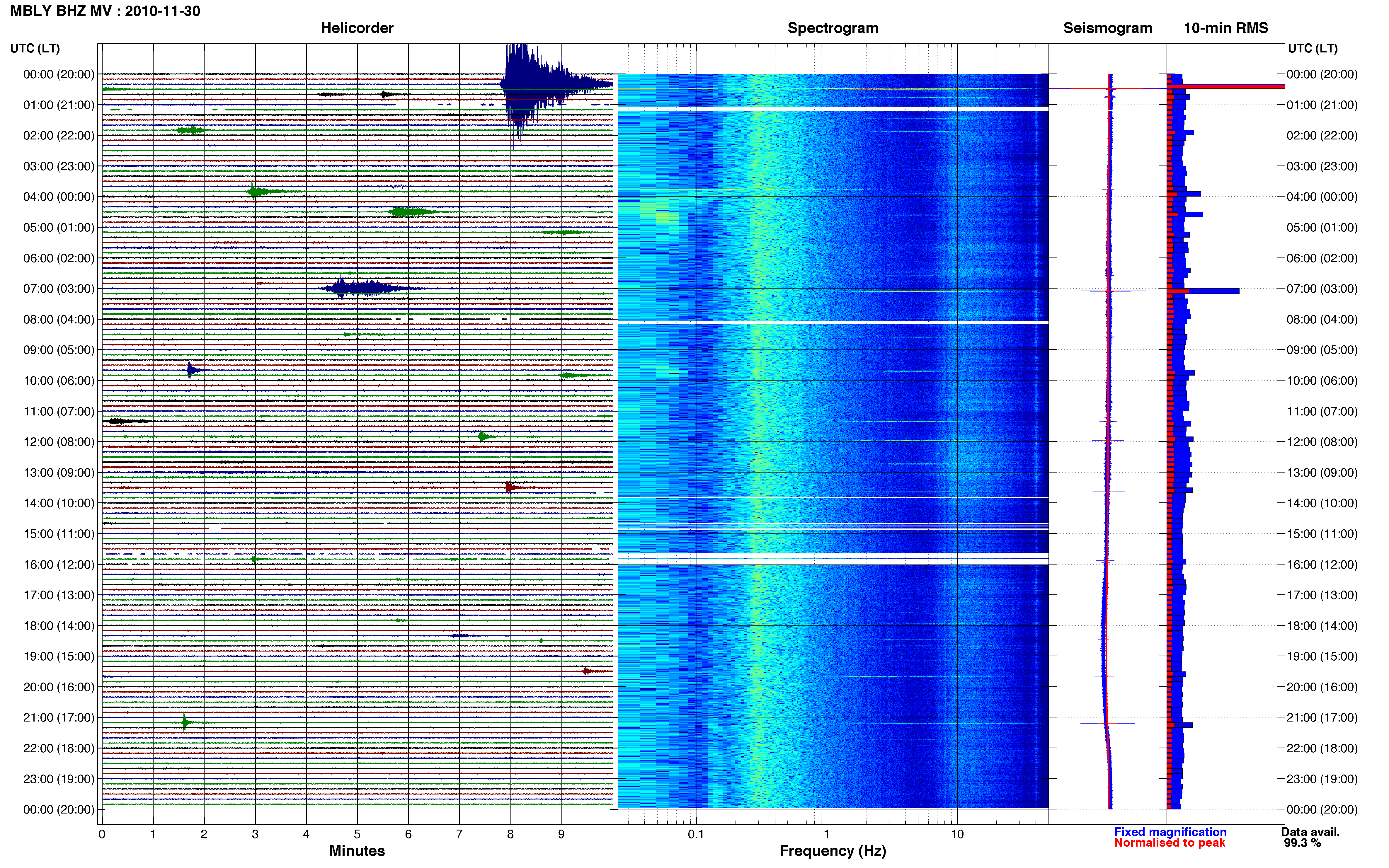
Task: Click the 'Normalised to peak' legend text
Action: (x=1169, y=843)
